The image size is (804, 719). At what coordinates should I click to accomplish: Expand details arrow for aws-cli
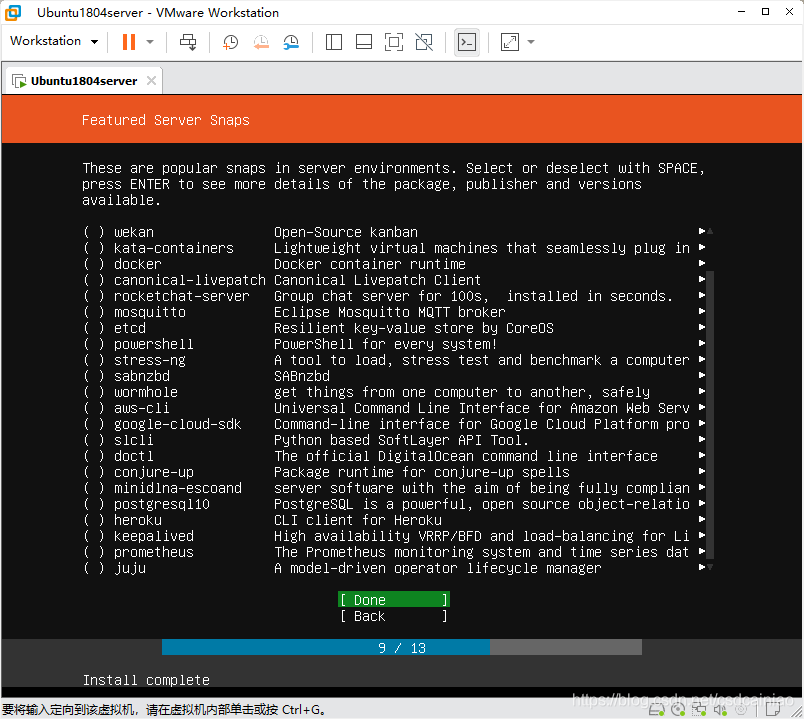point(702,407)
